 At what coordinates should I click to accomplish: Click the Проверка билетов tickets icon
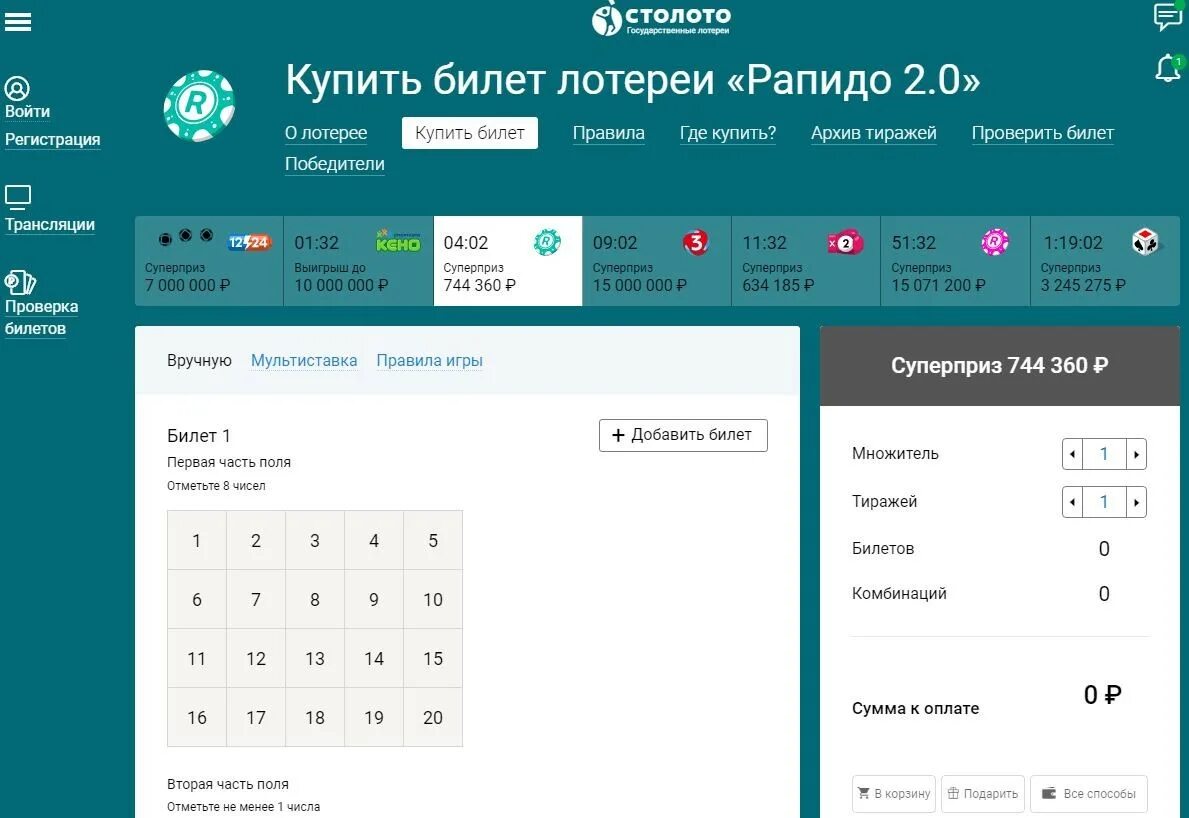point(20,282)
